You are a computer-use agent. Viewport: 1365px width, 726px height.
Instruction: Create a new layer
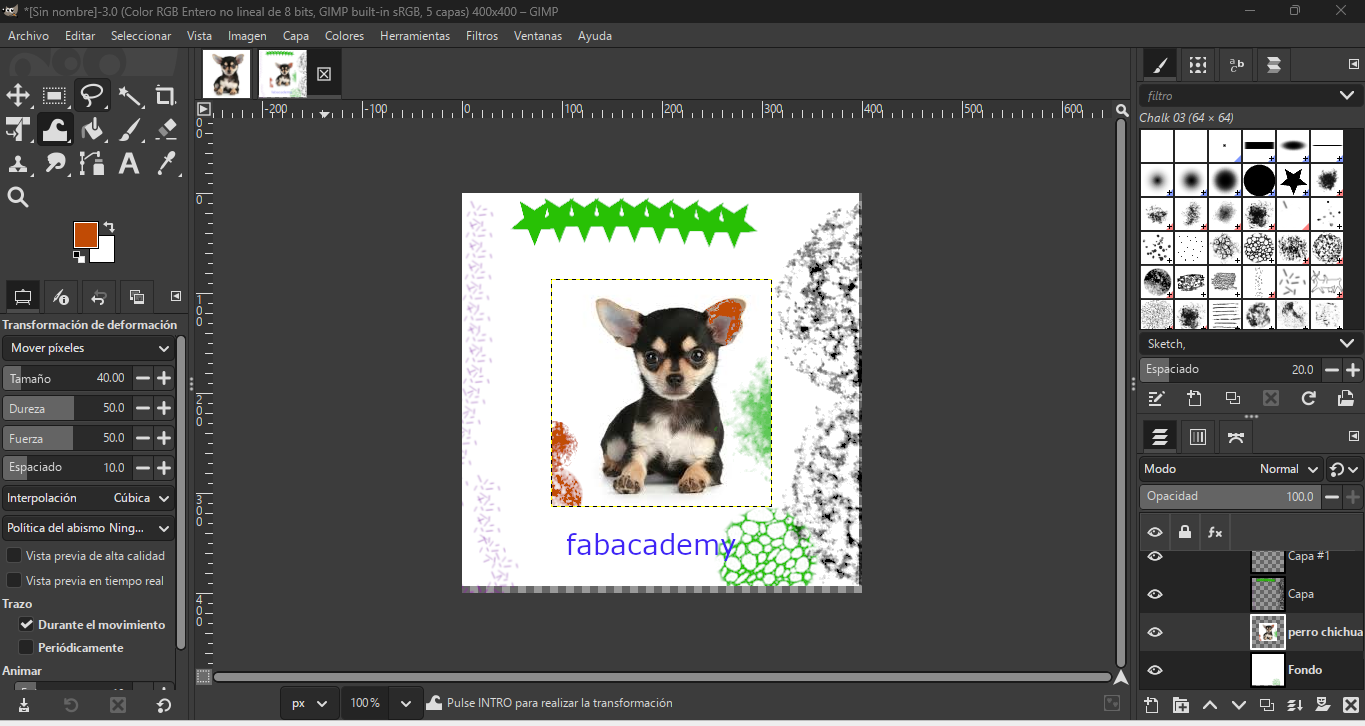(1152, 705)
